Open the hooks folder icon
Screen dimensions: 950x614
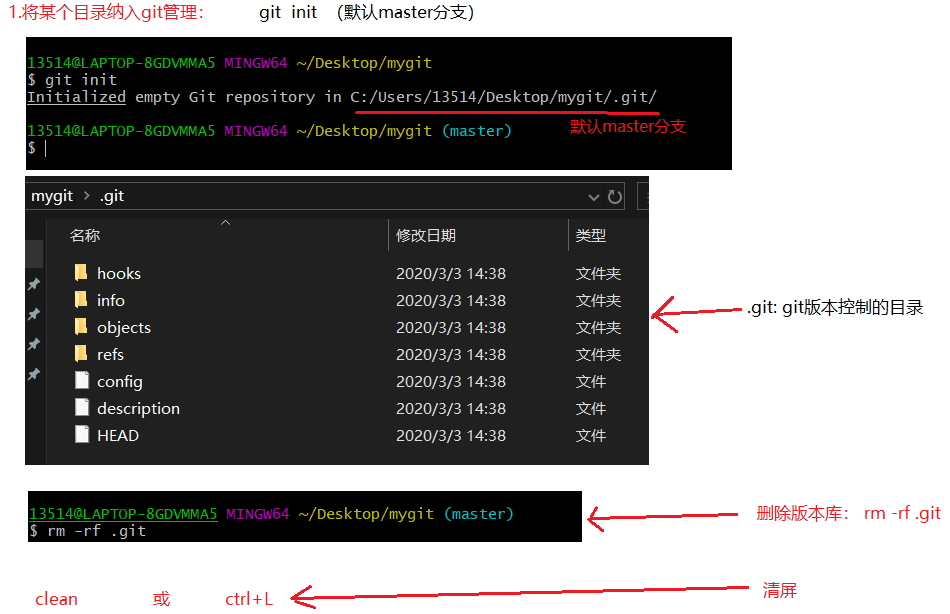(82, 273)
